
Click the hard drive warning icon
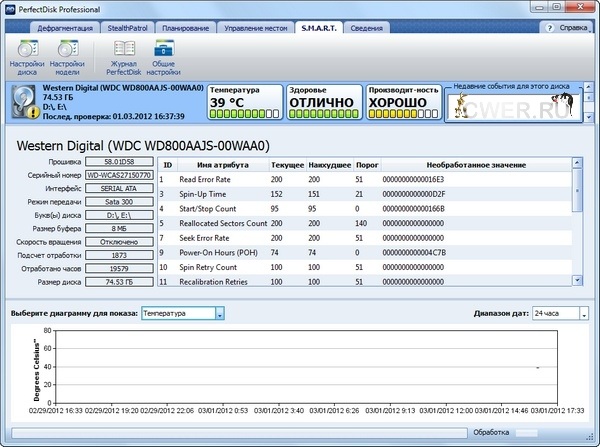pyautogui.click(x=24, y=102)
